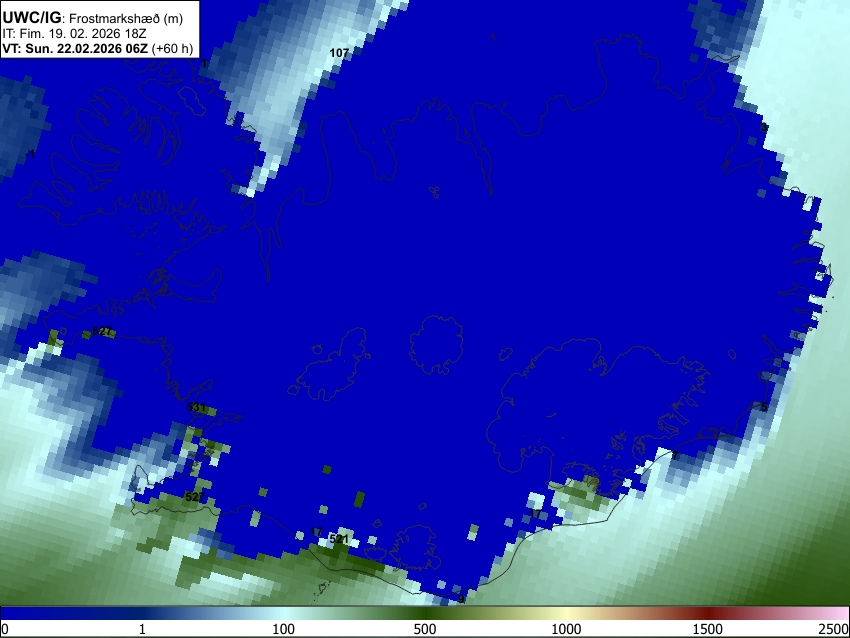Click the map value label '521'
This screenshot has height=638, width=850.
(338, 539)
